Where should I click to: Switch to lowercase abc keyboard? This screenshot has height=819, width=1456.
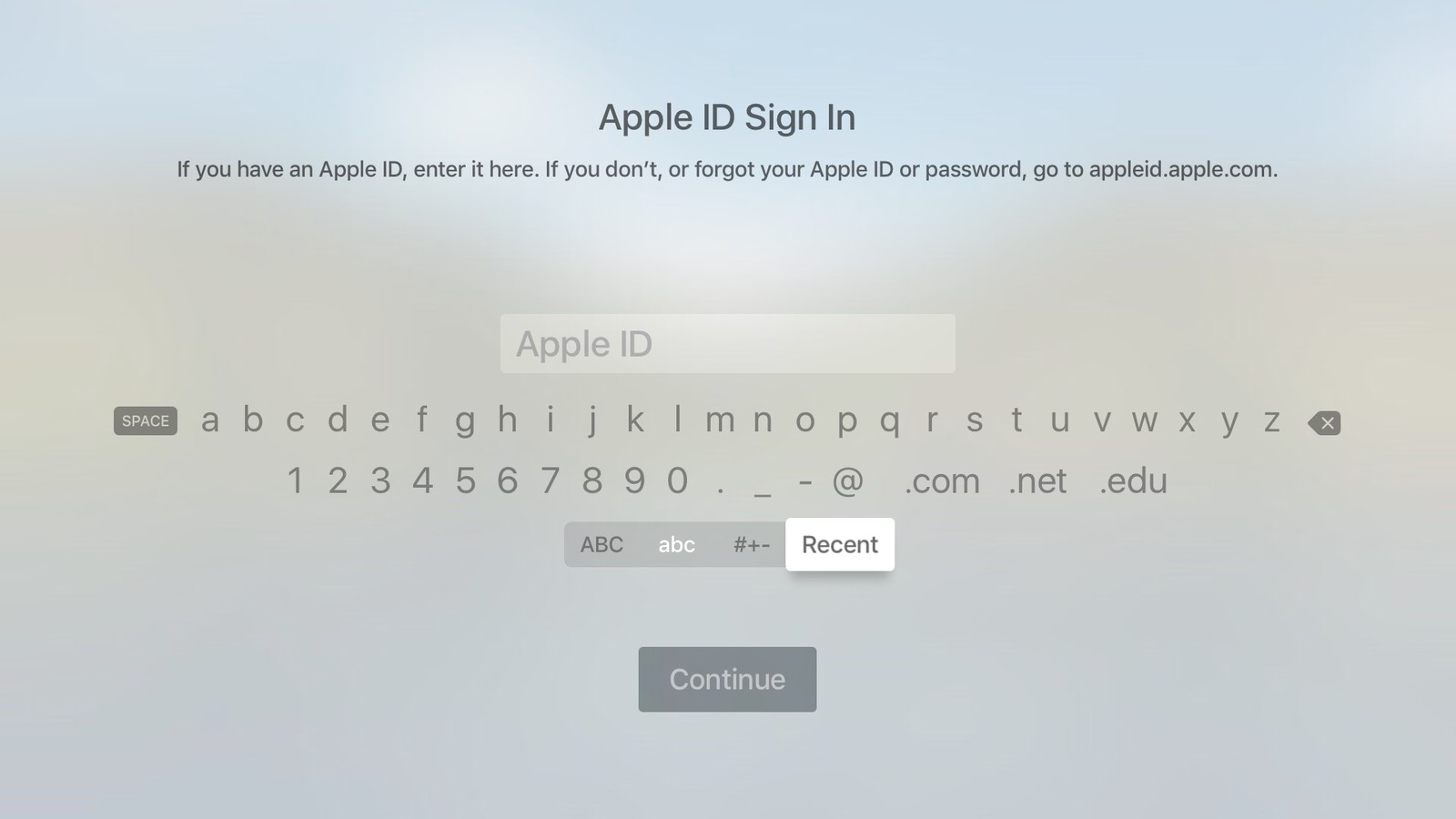(676, 544)
